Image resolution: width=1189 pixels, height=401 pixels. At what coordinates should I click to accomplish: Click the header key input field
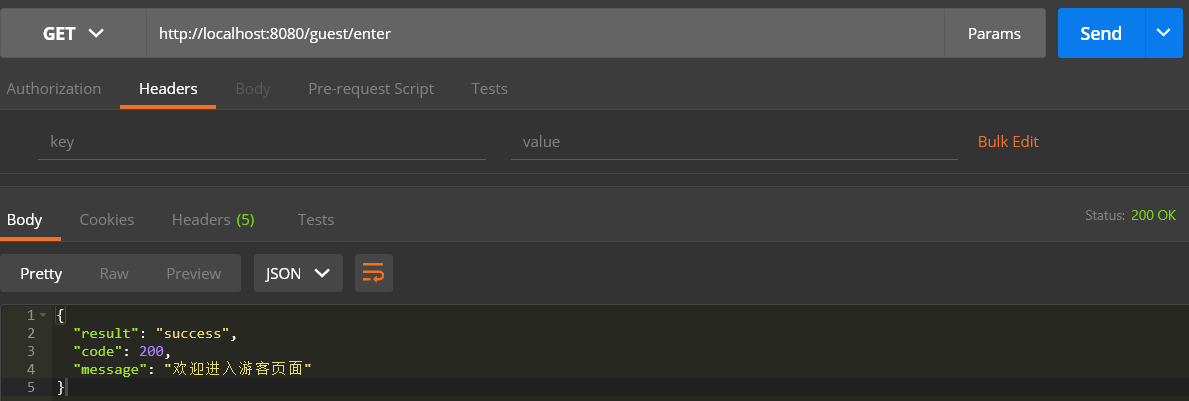[x=262, y=142]
